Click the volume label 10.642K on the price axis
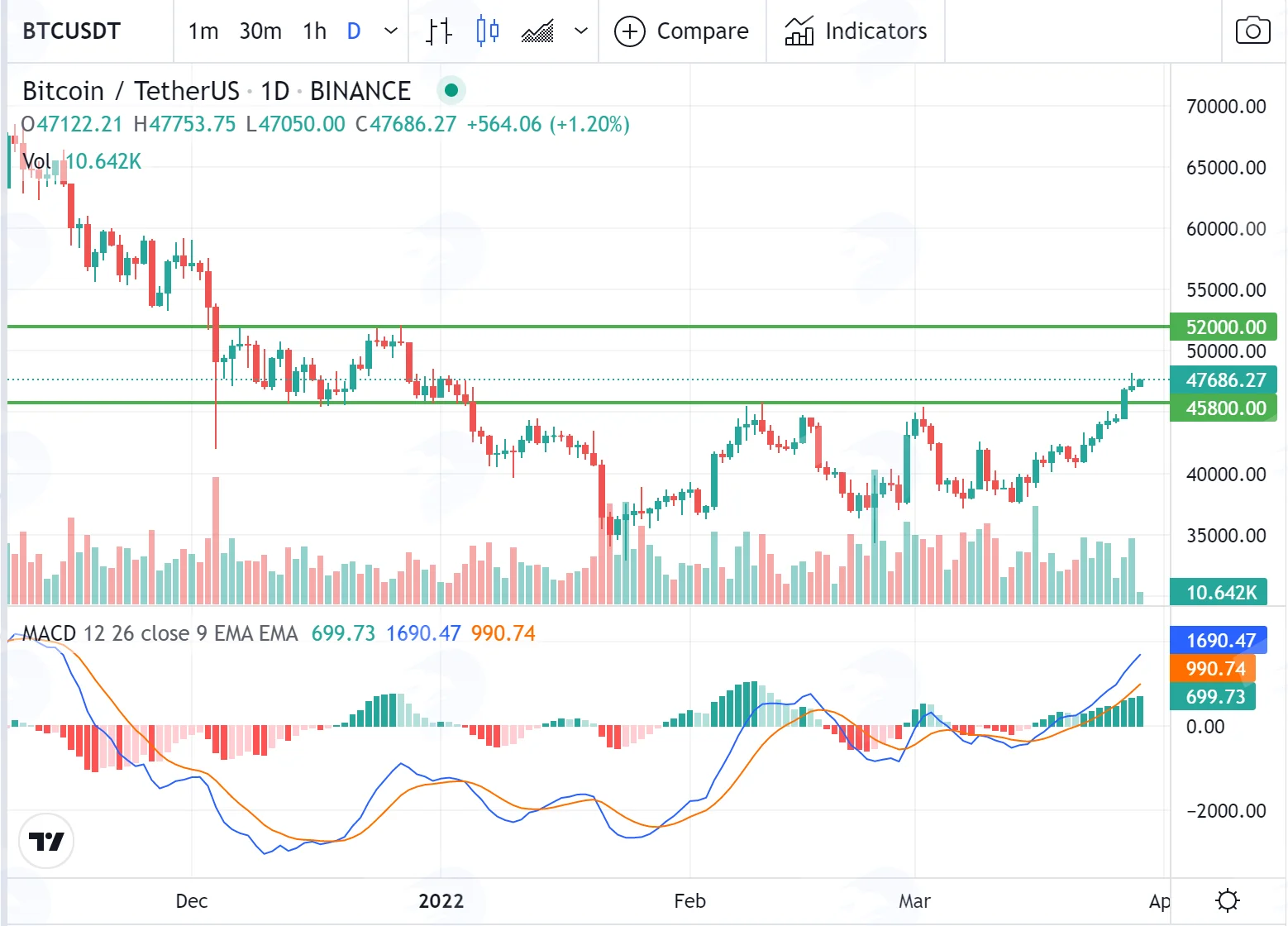Image resolution: width=1288 pixels, height=926 pixels. pyautogui.click(x=1219, y=592)
